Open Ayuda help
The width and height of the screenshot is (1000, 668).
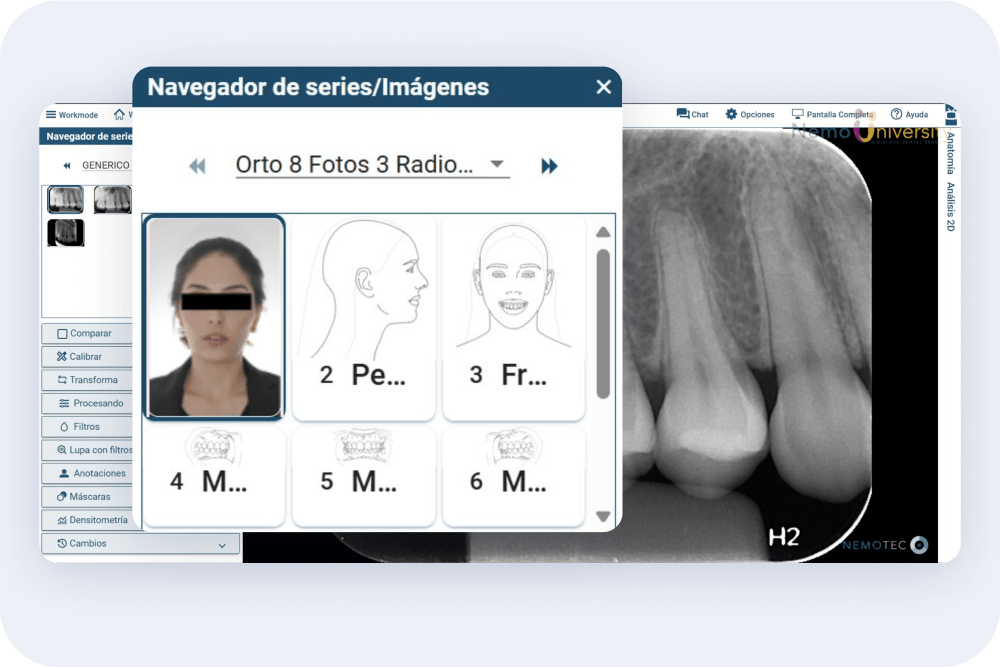[909, 114]
